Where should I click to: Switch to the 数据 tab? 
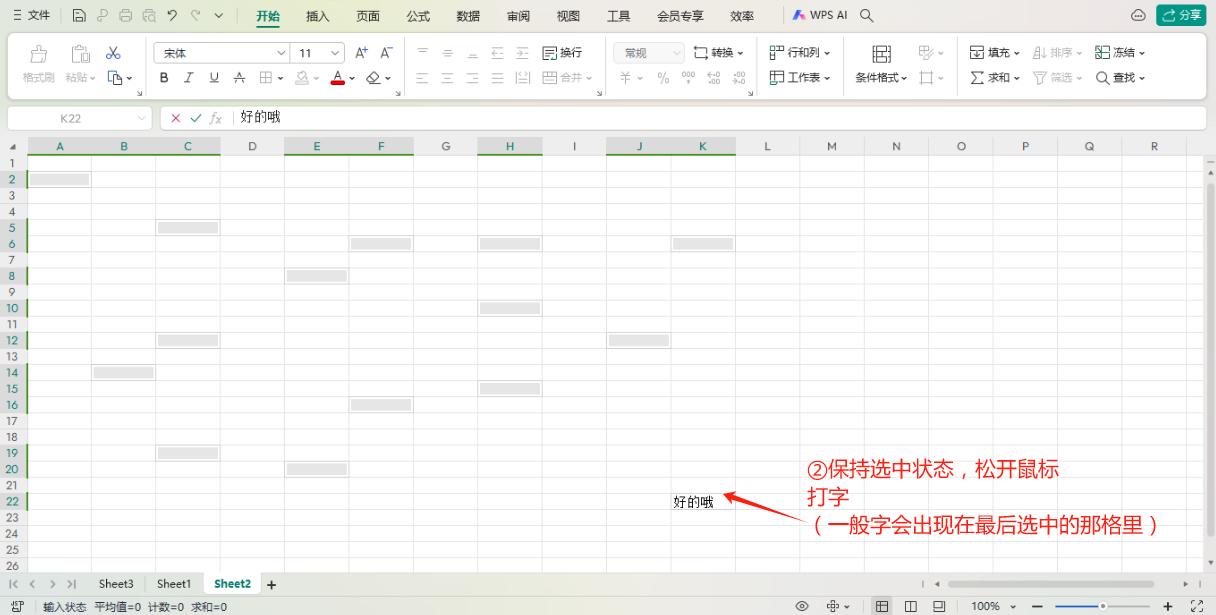468,16
